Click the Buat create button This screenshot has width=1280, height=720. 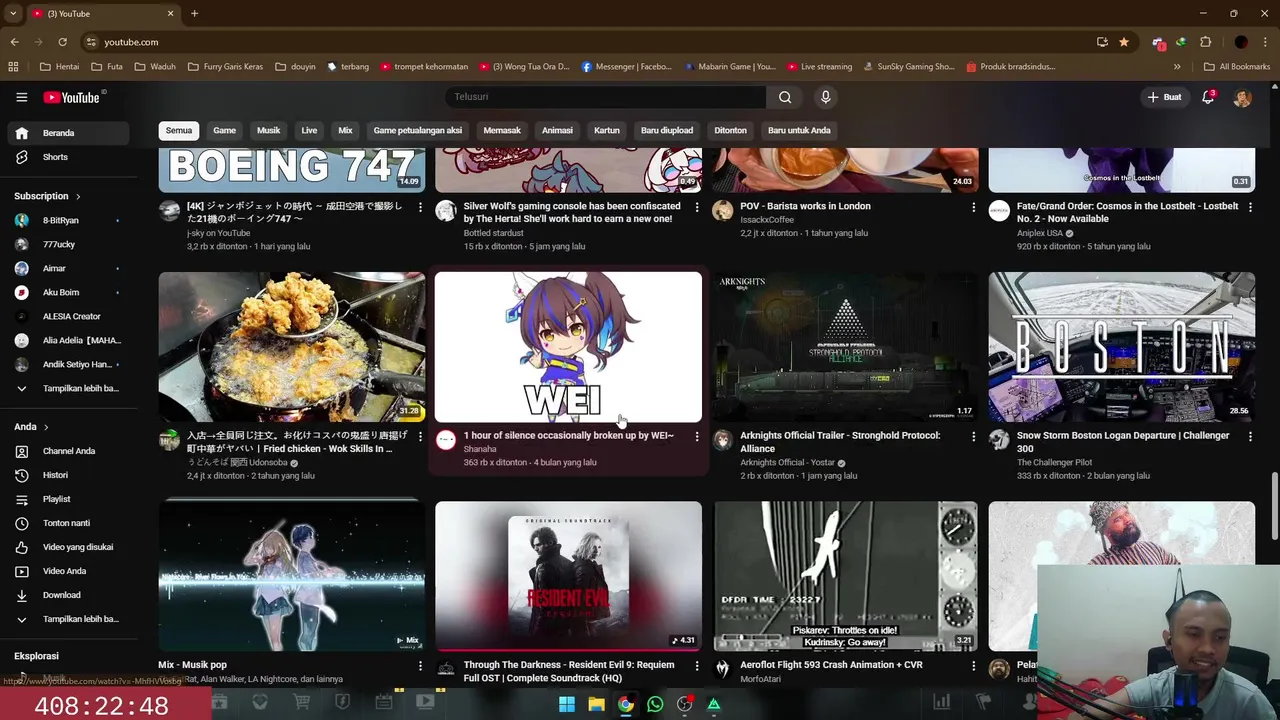(1164, 97)
